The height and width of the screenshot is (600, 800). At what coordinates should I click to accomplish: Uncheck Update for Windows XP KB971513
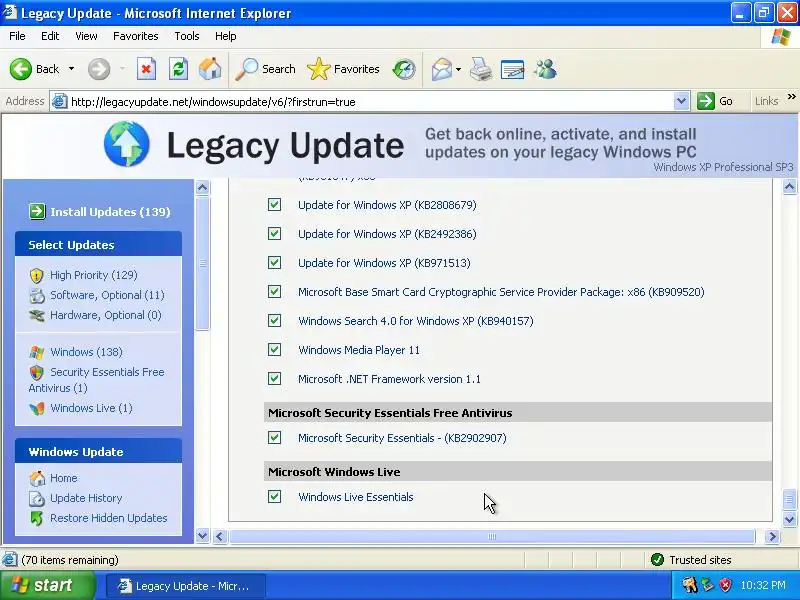pyautogui.click(x=274, y=263)
